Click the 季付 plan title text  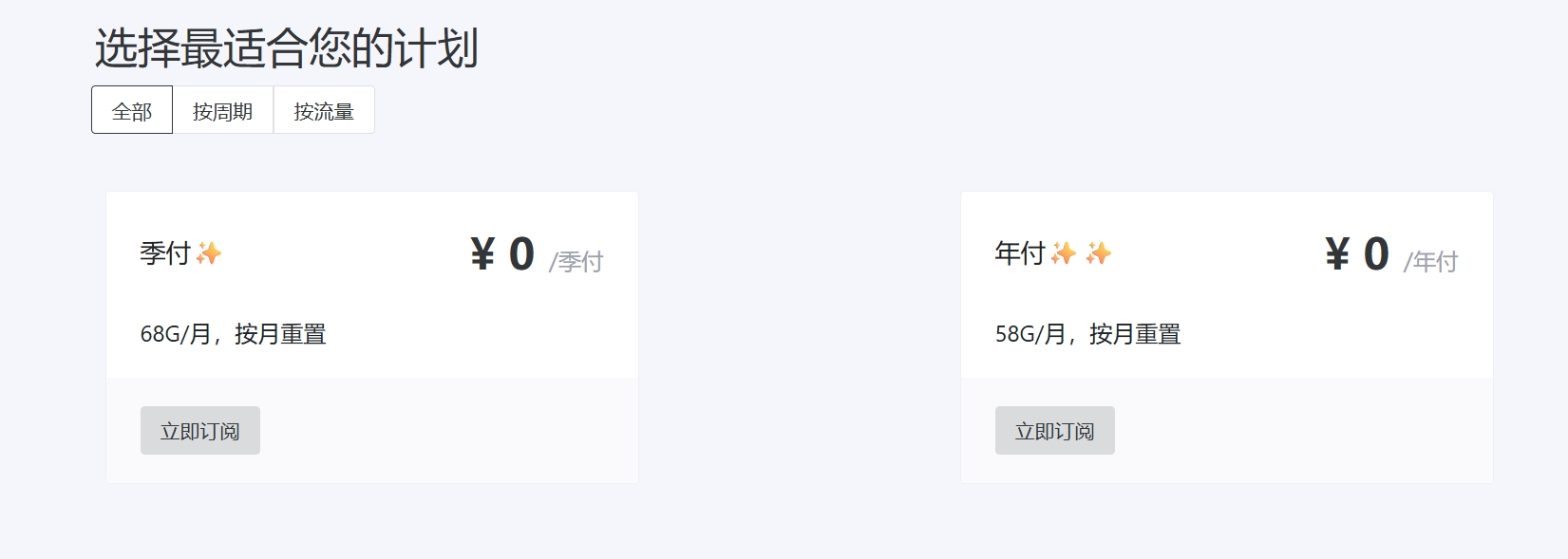click(165, 253)
